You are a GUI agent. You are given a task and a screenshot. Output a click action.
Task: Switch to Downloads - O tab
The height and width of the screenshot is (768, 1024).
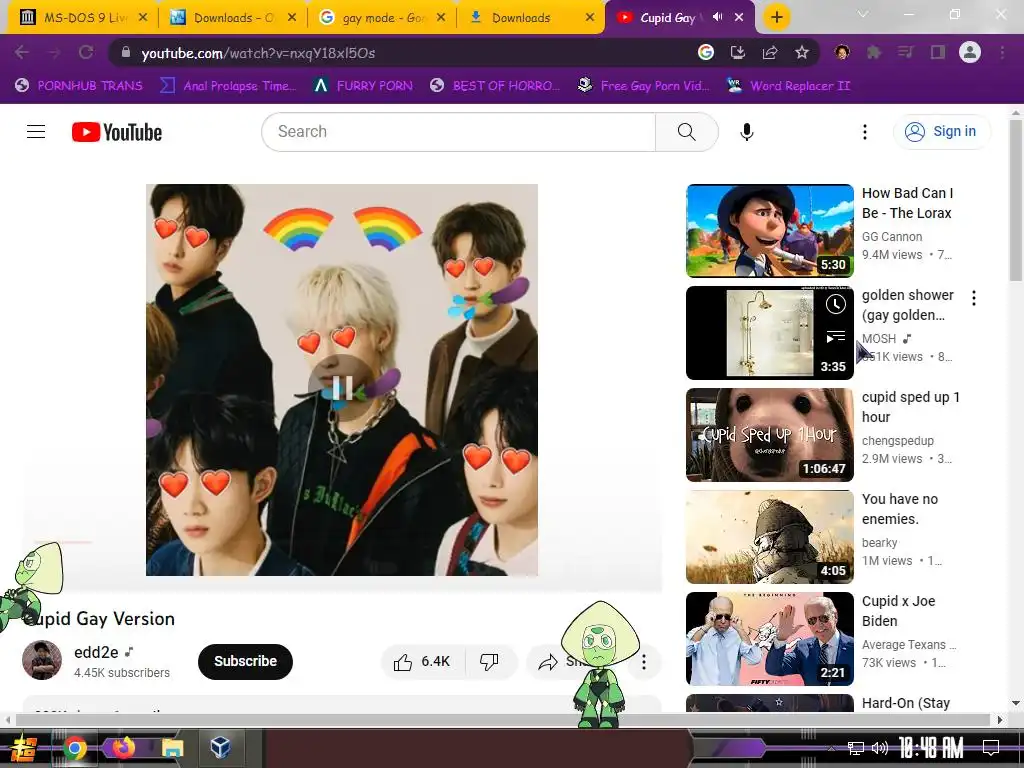(232, 18)
